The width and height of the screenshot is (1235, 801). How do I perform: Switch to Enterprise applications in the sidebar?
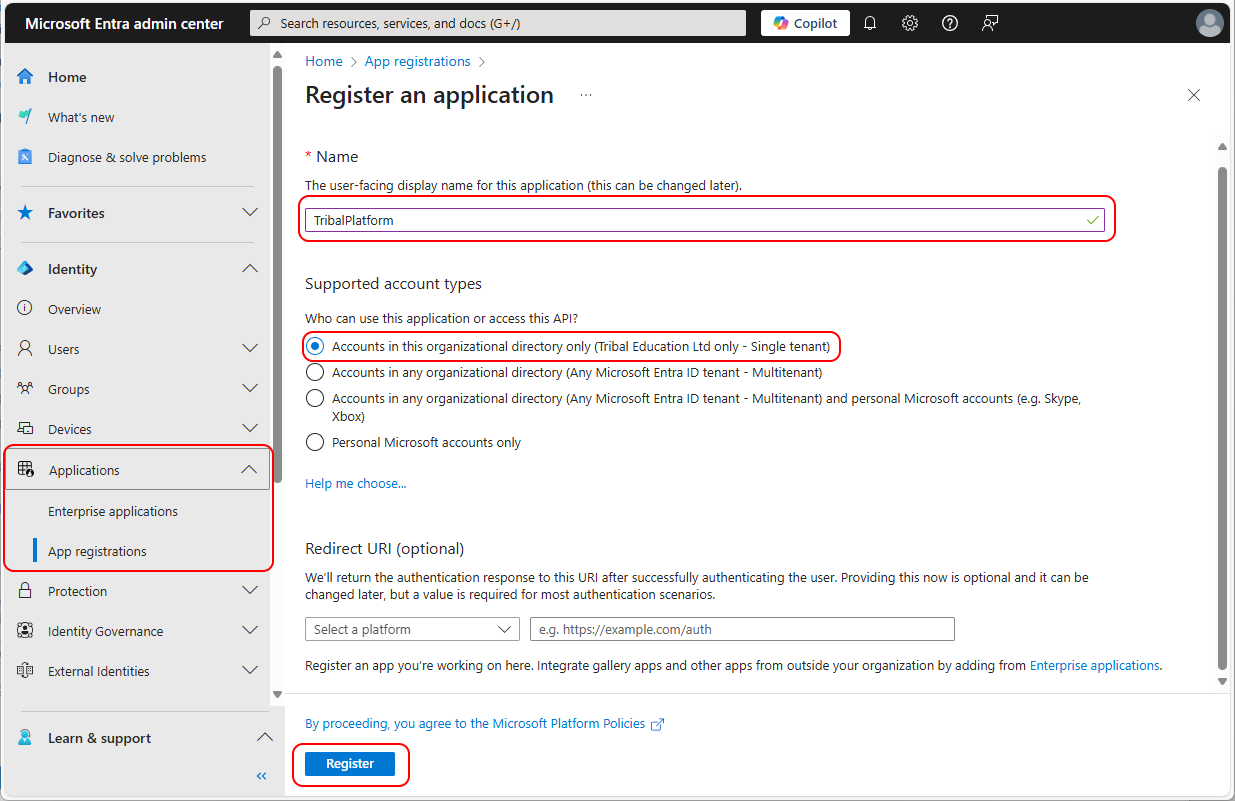(x=114, y=510)
